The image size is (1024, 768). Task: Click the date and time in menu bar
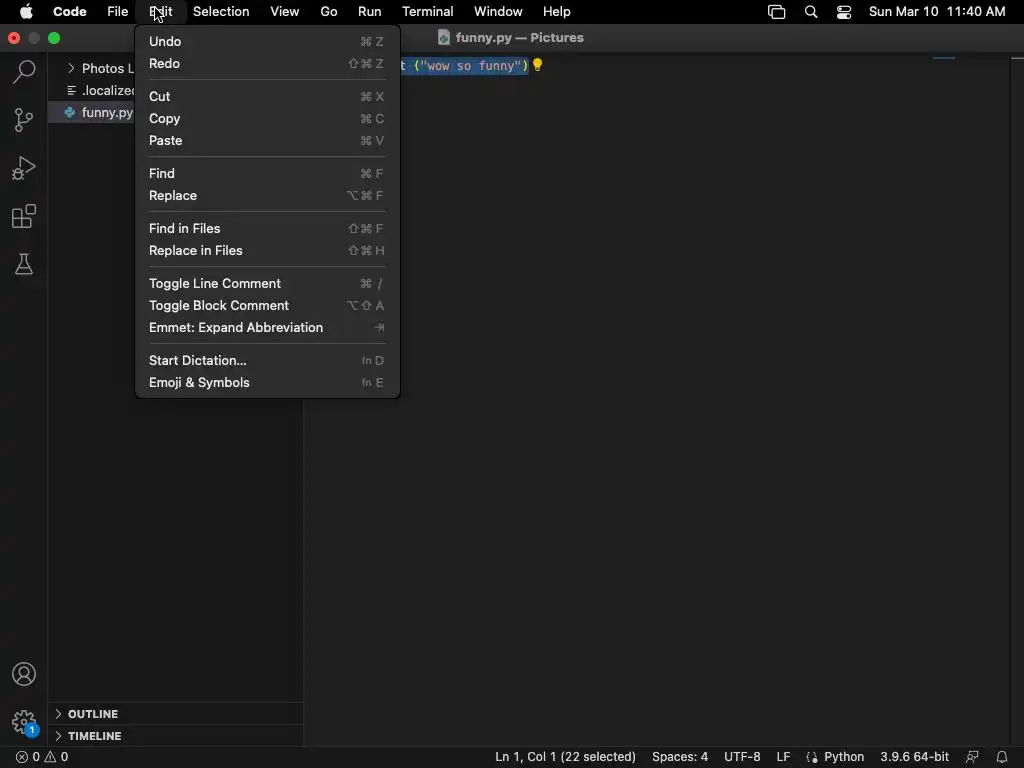tap(937, 12)
